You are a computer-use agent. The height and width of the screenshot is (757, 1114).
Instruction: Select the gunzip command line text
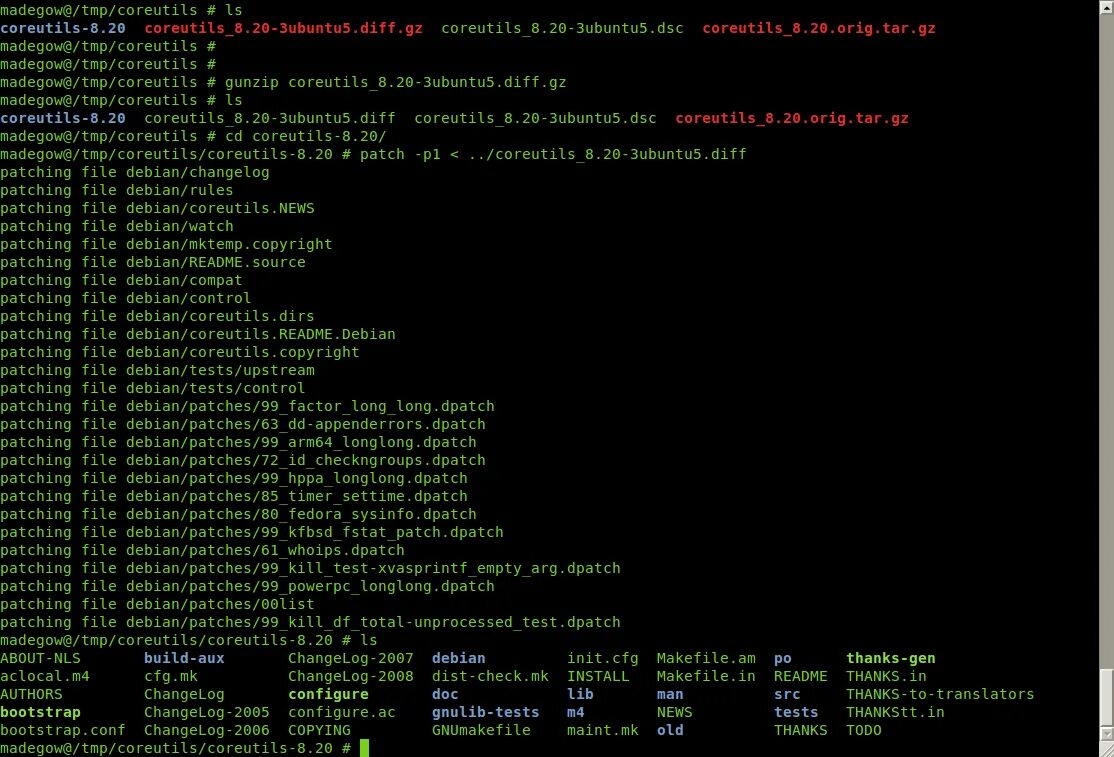point(396,82)
